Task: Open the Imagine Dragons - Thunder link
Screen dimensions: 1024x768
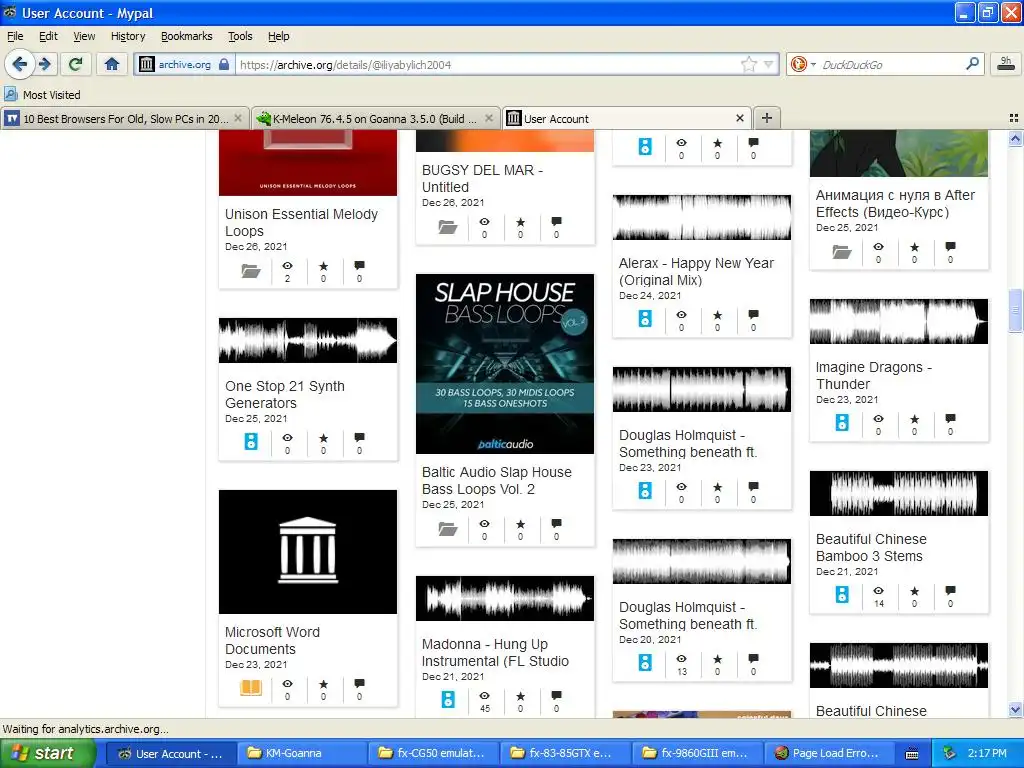Action: 874,376
